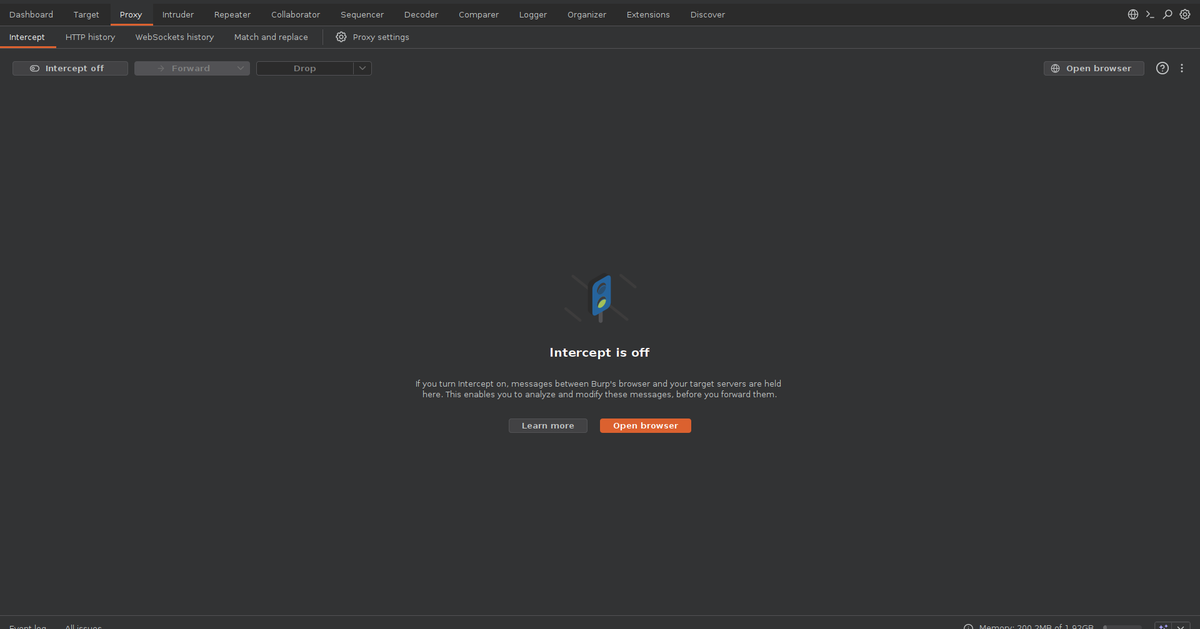
Task: Open the HTTP history sub-tab
Action: [90, 37]
